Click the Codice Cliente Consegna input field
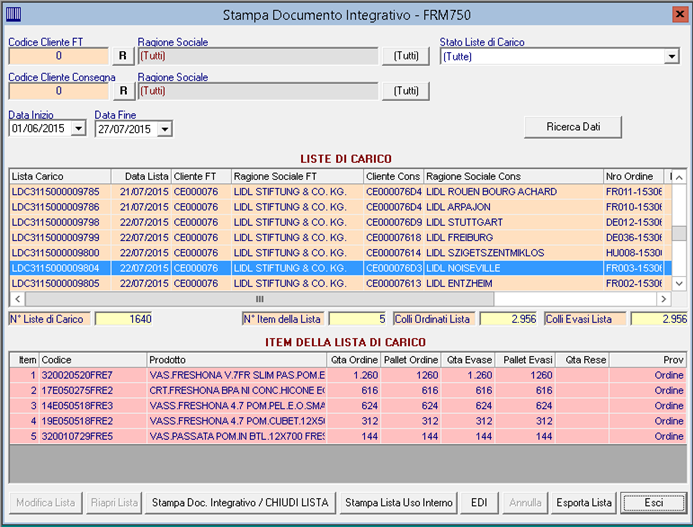This screenshot has width=693, height=527. pos(58,91)
